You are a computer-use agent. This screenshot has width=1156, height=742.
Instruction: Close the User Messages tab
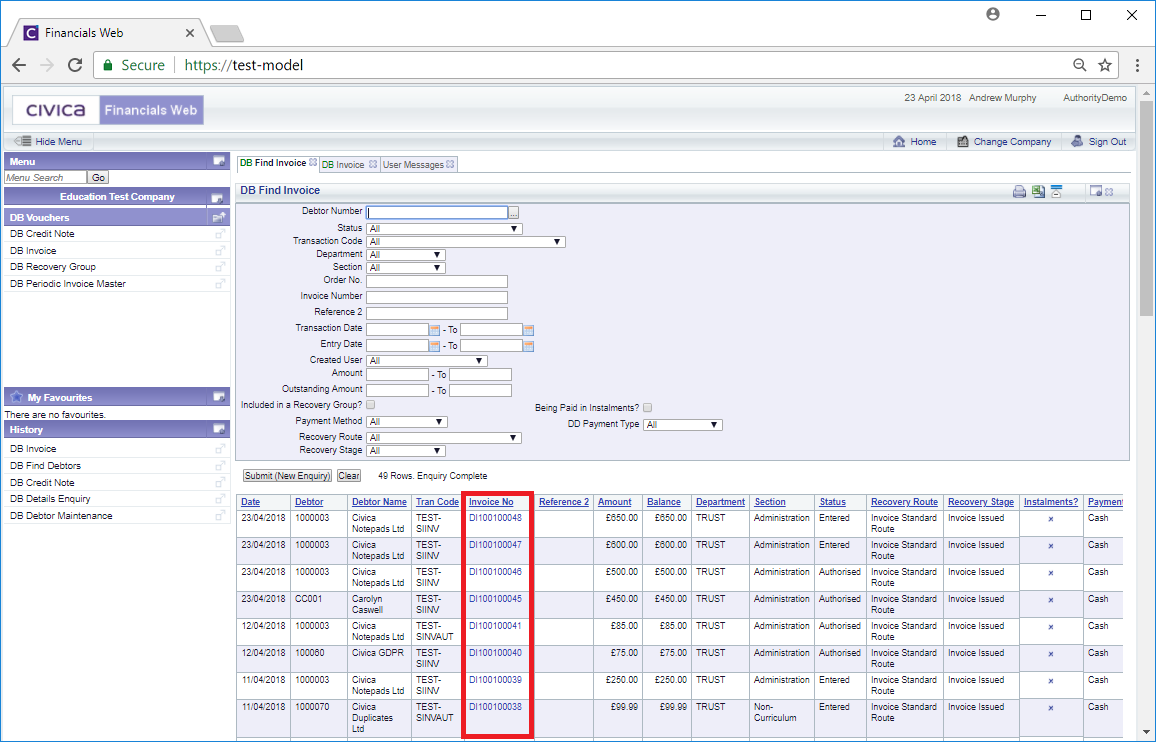coord(450,164)
